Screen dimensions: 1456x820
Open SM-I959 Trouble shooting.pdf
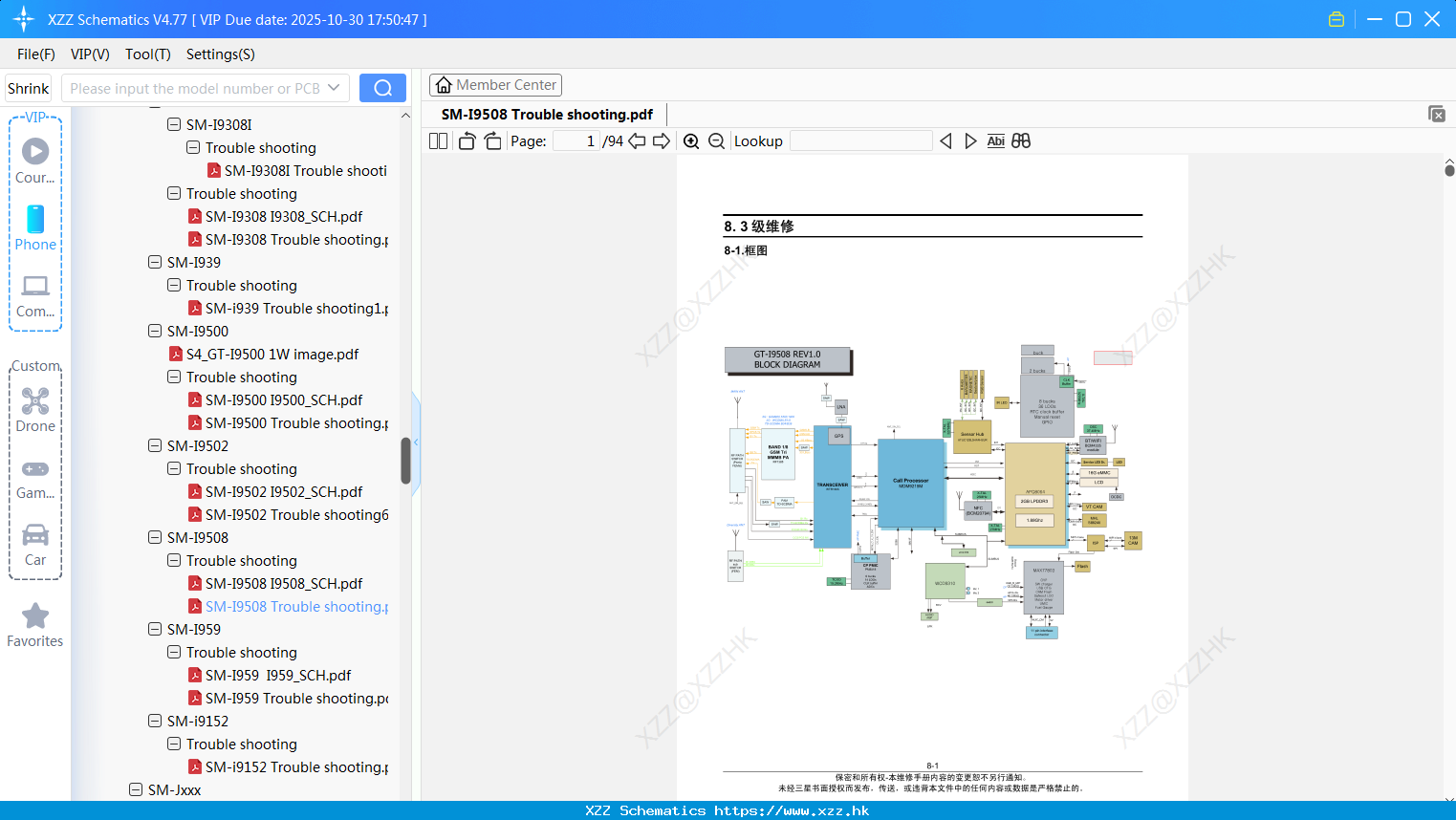click(288, 698)
